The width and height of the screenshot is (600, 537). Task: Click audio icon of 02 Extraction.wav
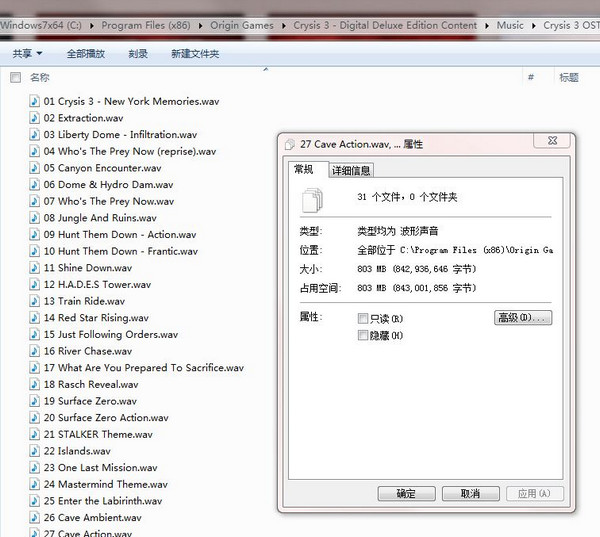tap(34, 118)
